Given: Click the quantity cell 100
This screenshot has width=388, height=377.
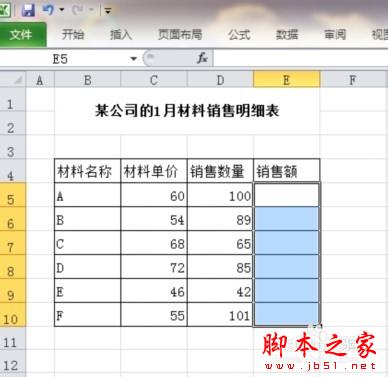Looking at the screenshot, I should tap(220, 195).
